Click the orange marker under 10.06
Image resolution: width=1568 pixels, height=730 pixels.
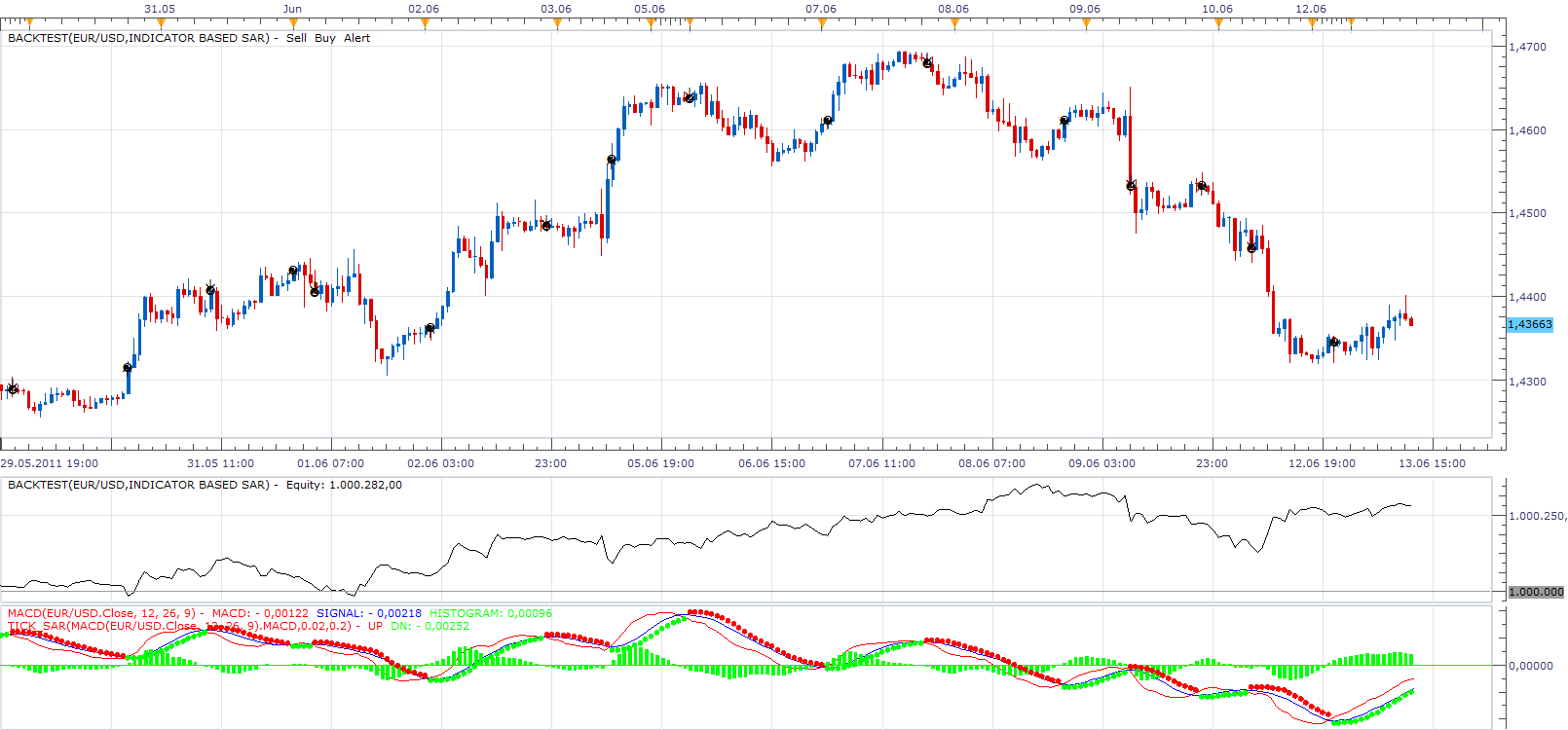pos(1218,23)
